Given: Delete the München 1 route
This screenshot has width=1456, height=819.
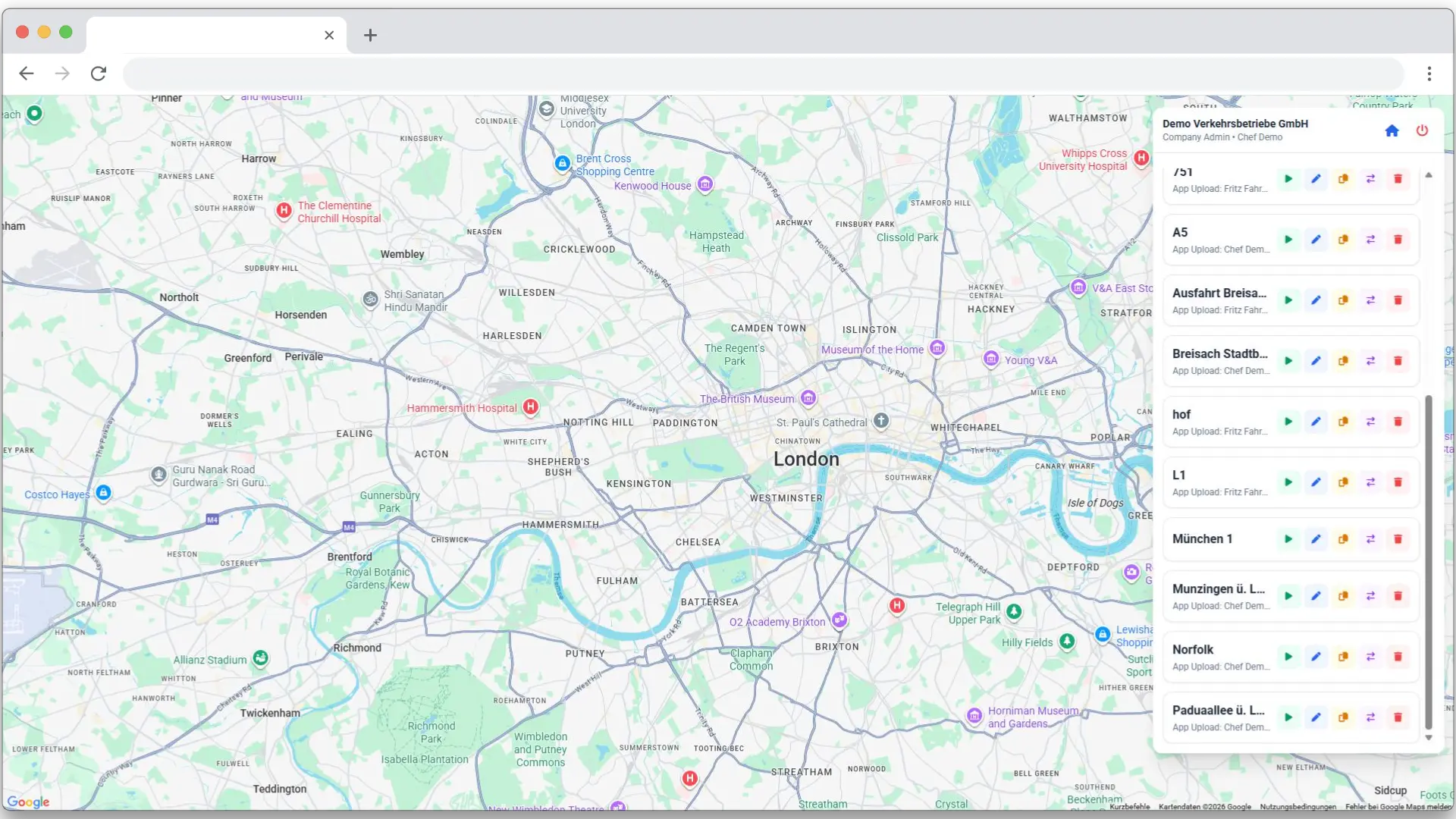Looking at the screenshot, I should (1398, 539).
